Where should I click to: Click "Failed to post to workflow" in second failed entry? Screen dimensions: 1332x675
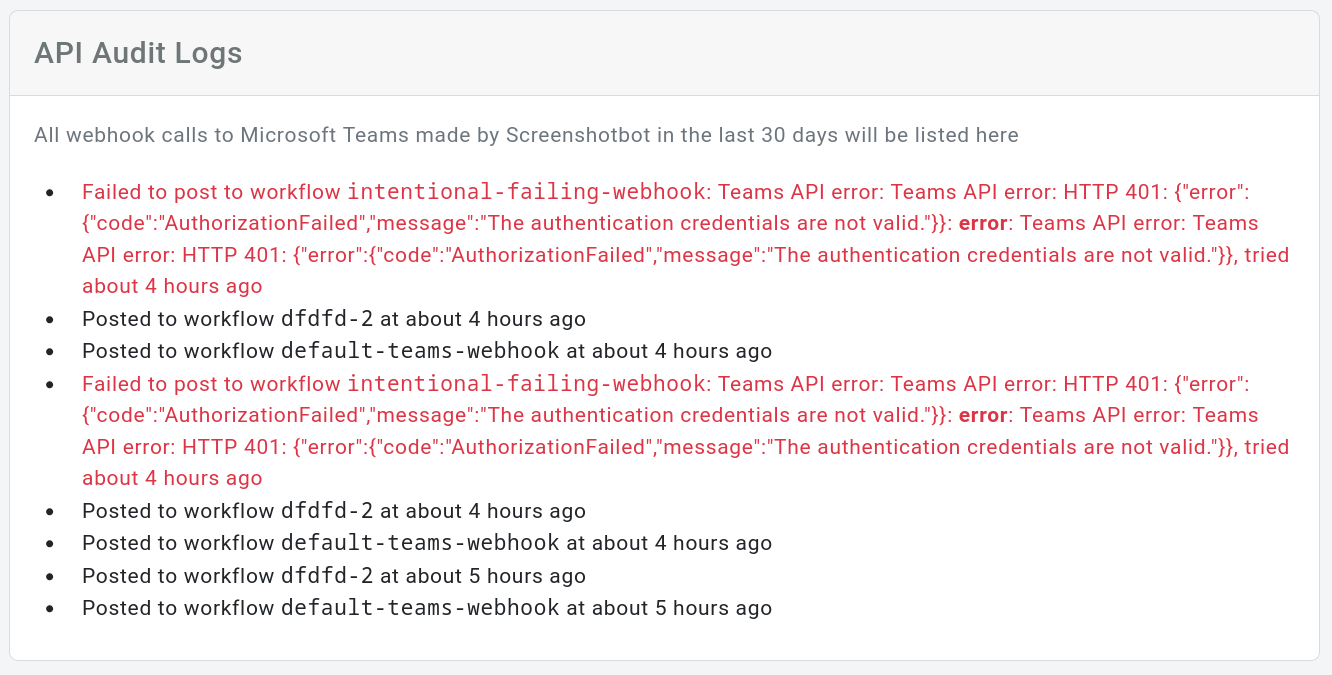coord(211,384)
